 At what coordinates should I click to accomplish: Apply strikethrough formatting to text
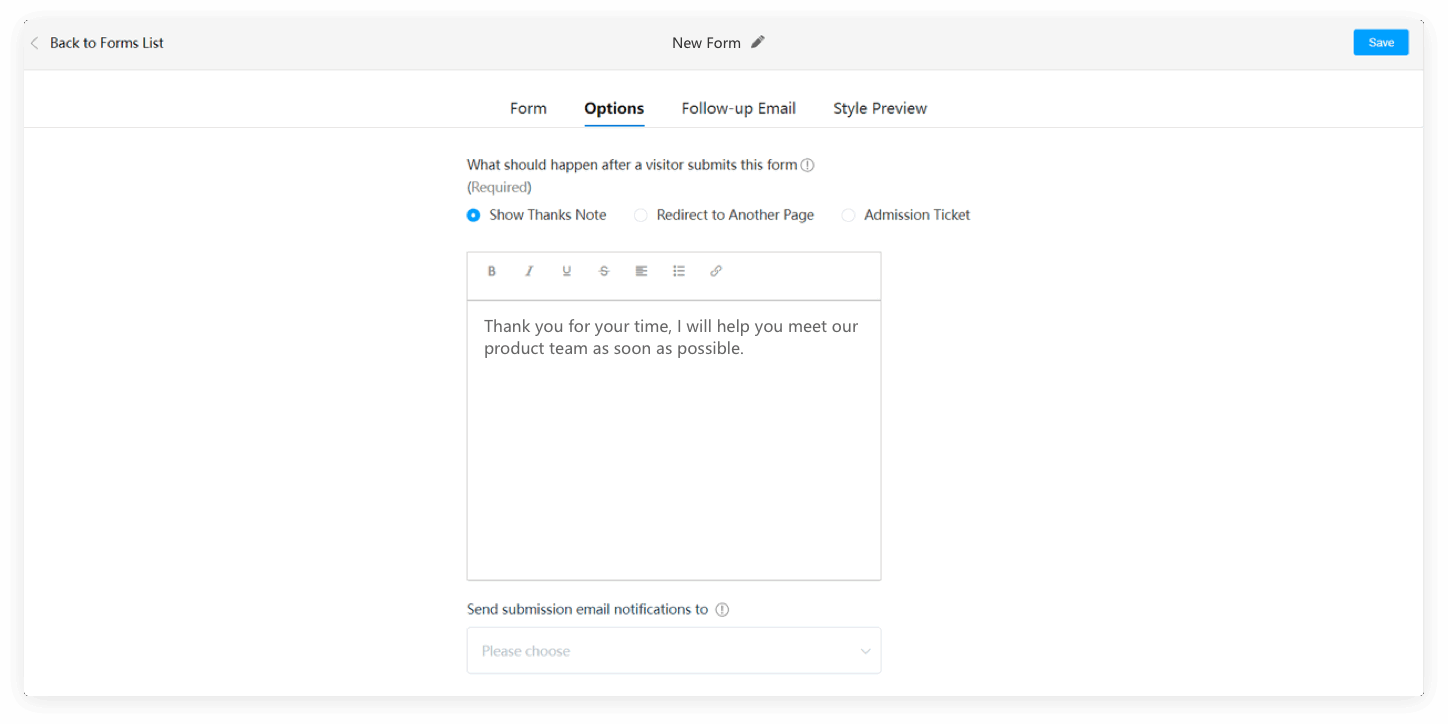click(x=604, y=271)
